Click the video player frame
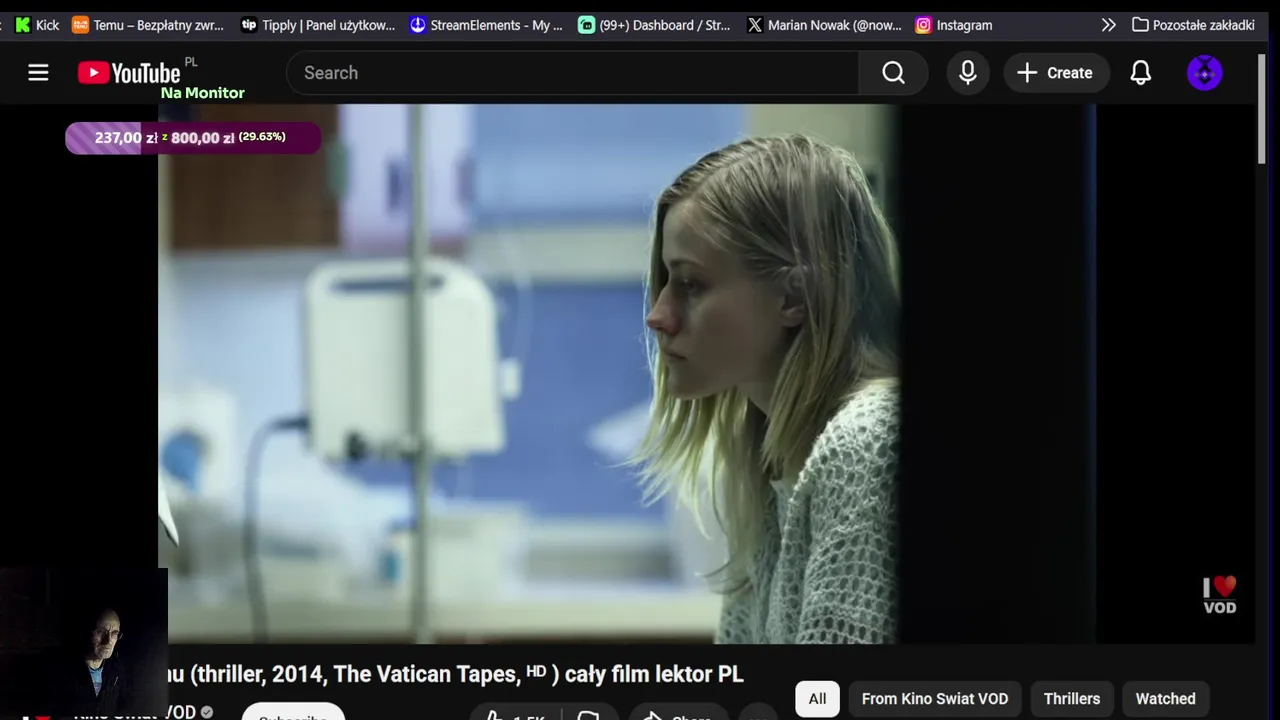Image resolution: width=1280 pixels, height=720 pixels. tap(627, 374)
